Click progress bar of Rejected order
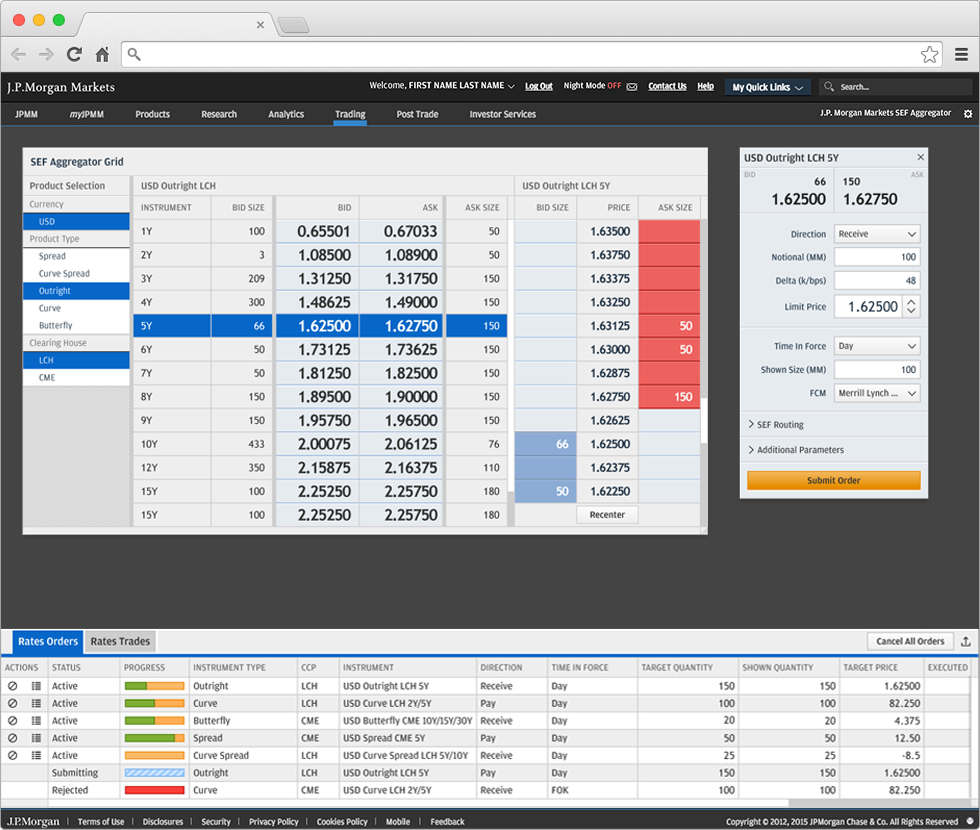This screenshot has height=830, width=980. (154, 790)
